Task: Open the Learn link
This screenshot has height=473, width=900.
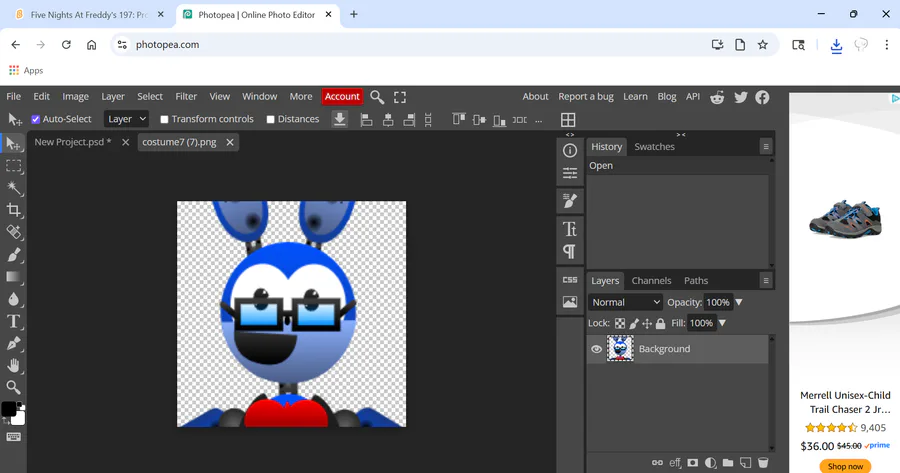Action: point(635,96)
